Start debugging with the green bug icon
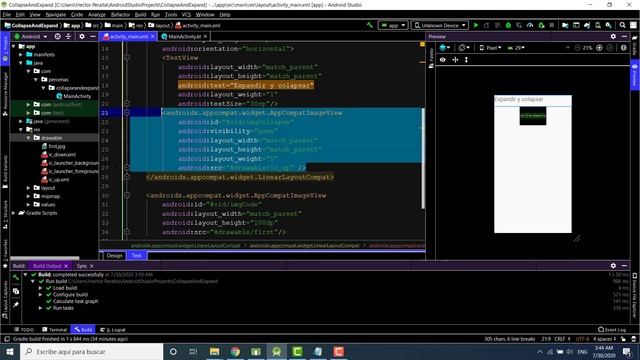The width and height of the screenshot is (640, 360). [x=508, y=25]
